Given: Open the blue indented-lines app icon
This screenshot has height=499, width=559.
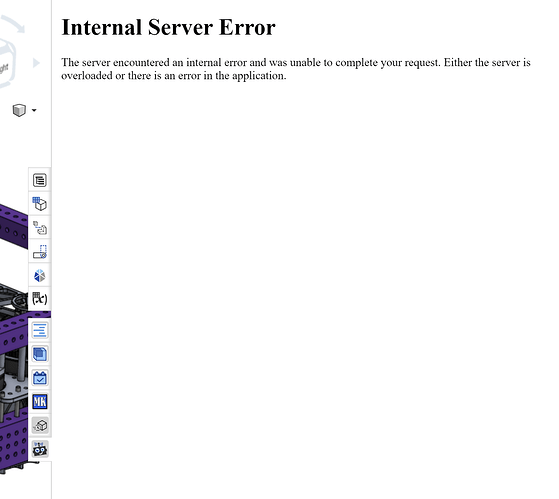Looking at the screenshot, I should coord(40,330).
